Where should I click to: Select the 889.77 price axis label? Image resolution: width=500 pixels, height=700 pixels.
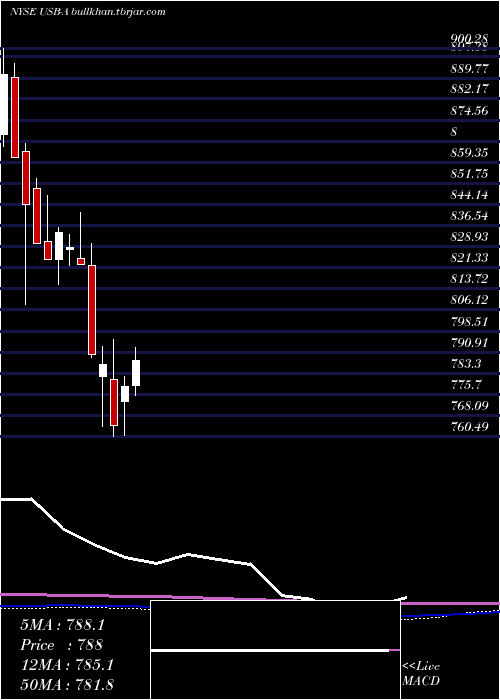coord(469,69)
